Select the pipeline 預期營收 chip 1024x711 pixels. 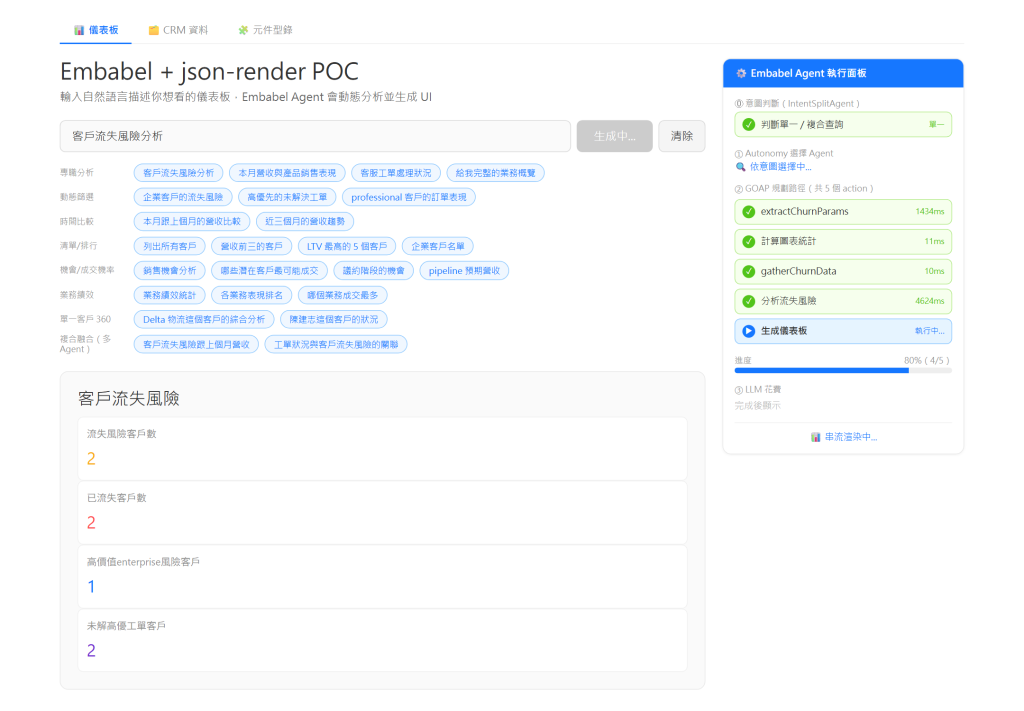coord(464,270)
